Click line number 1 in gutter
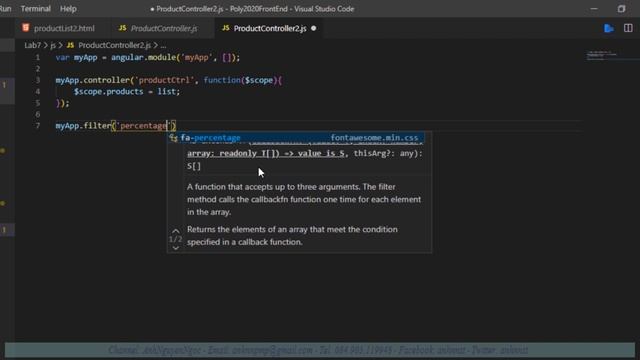Screen dimensions: 640x360 click(x=38, y=58)
